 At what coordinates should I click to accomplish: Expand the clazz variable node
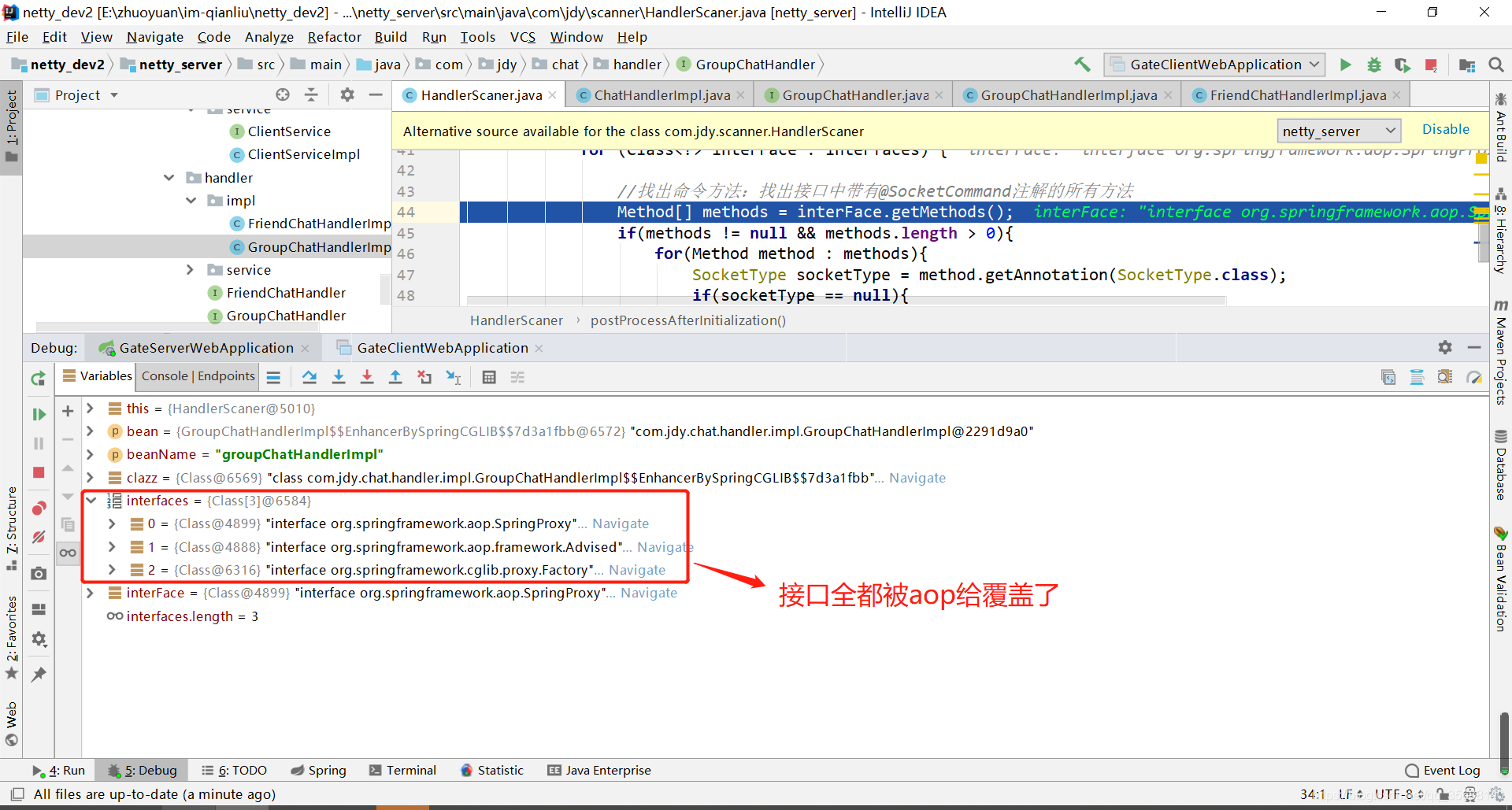click(91, 478)
